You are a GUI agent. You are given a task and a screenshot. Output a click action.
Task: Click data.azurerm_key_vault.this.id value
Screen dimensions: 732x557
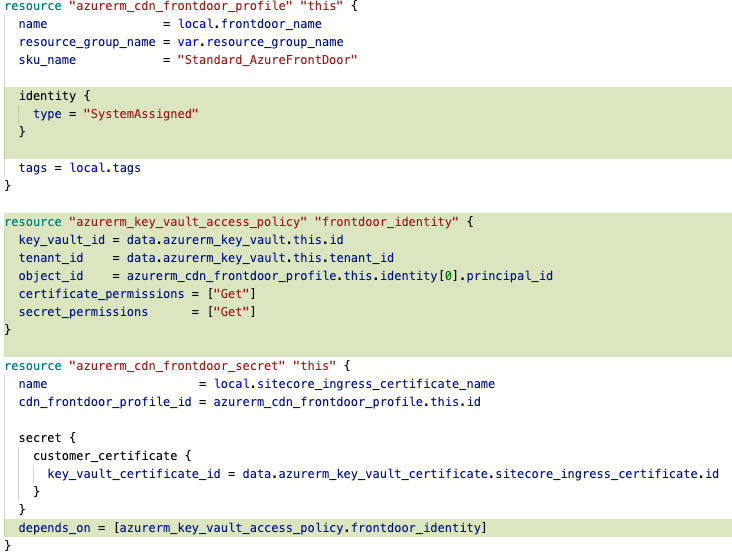tap(235, 240)
